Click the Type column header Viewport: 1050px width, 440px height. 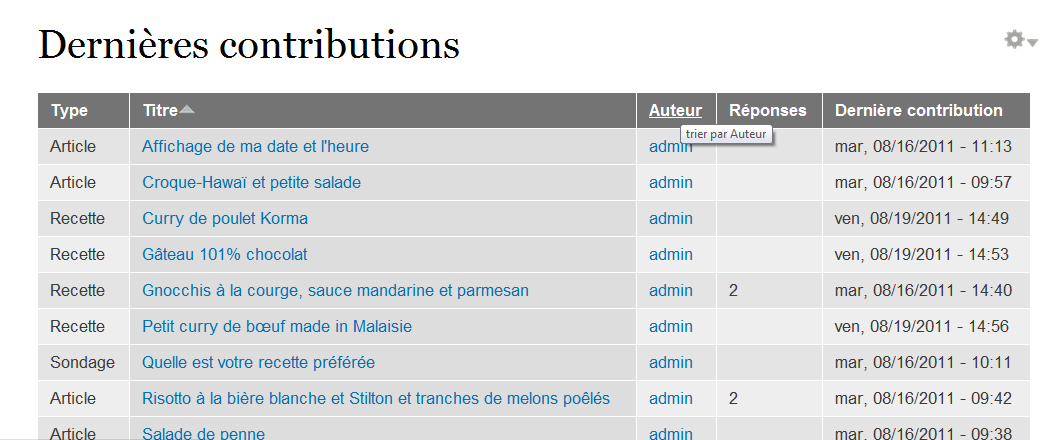[x=69, y=111]
